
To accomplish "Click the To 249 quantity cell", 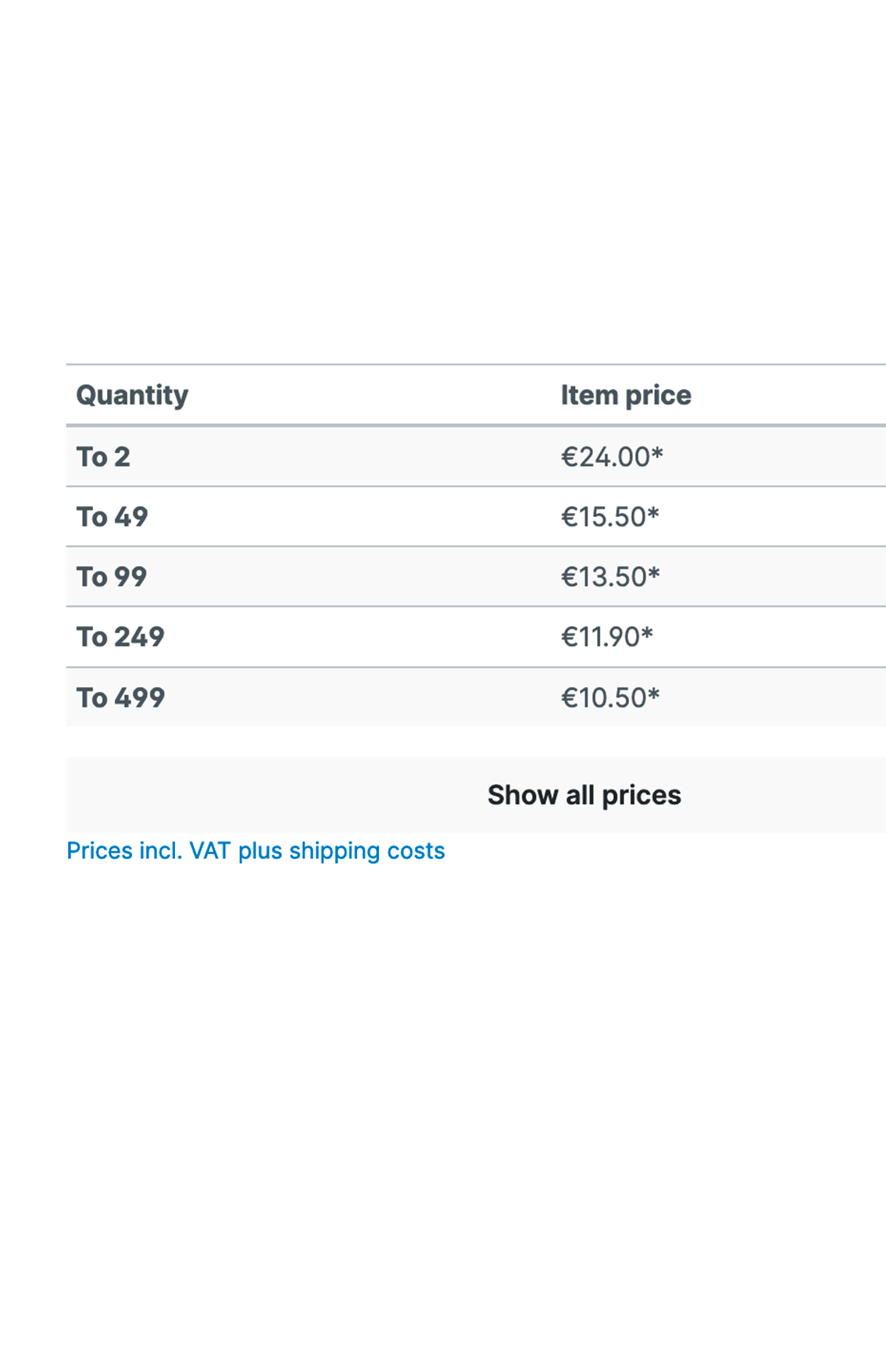I will (x=120, y=637).
